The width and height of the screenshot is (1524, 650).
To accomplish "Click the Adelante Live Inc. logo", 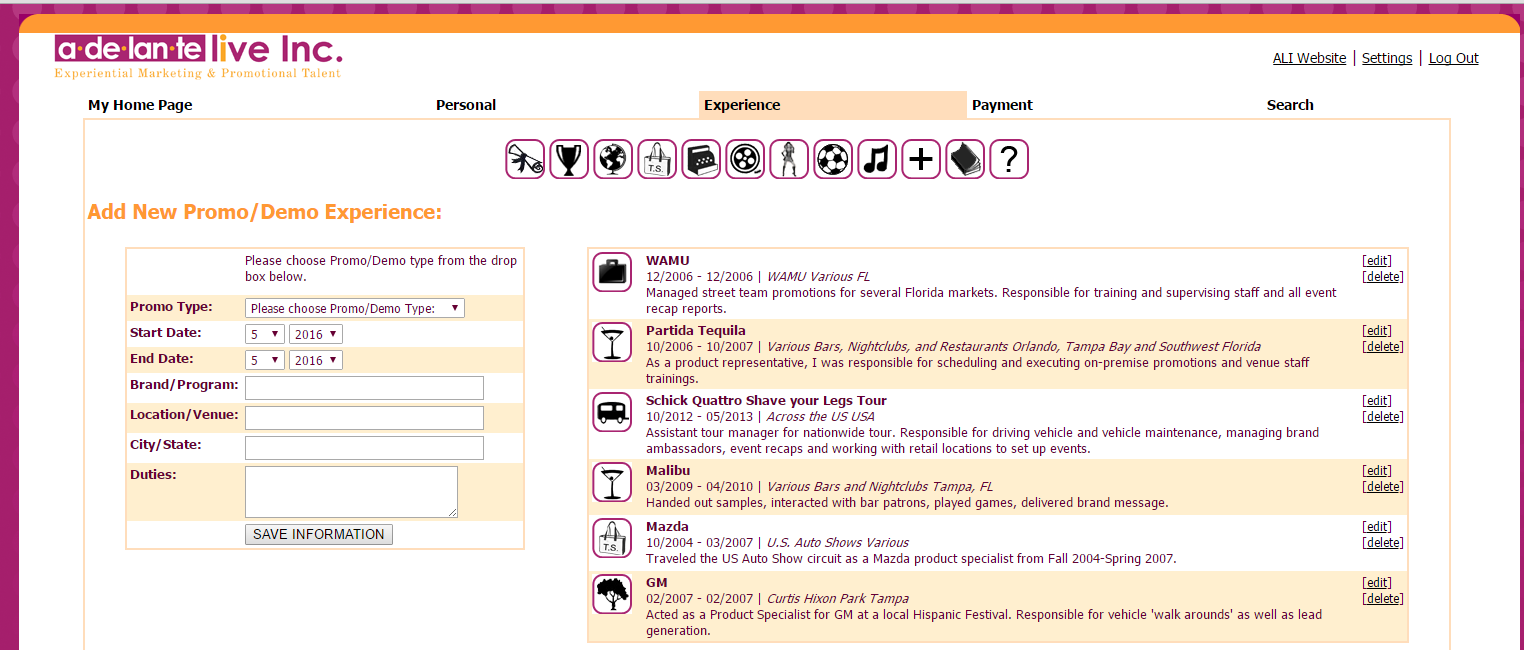I will [x=199, y=56].
